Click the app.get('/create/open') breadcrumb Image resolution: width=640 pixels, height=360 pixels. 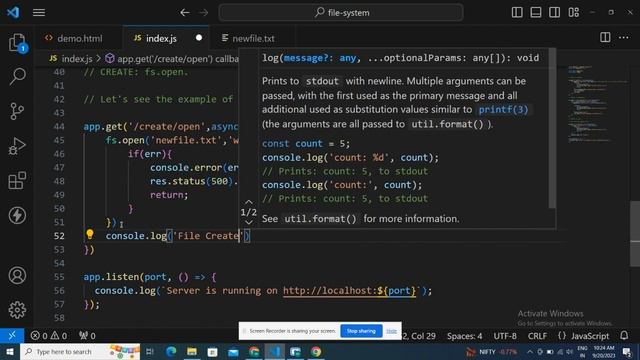click(x=172, y=59)
